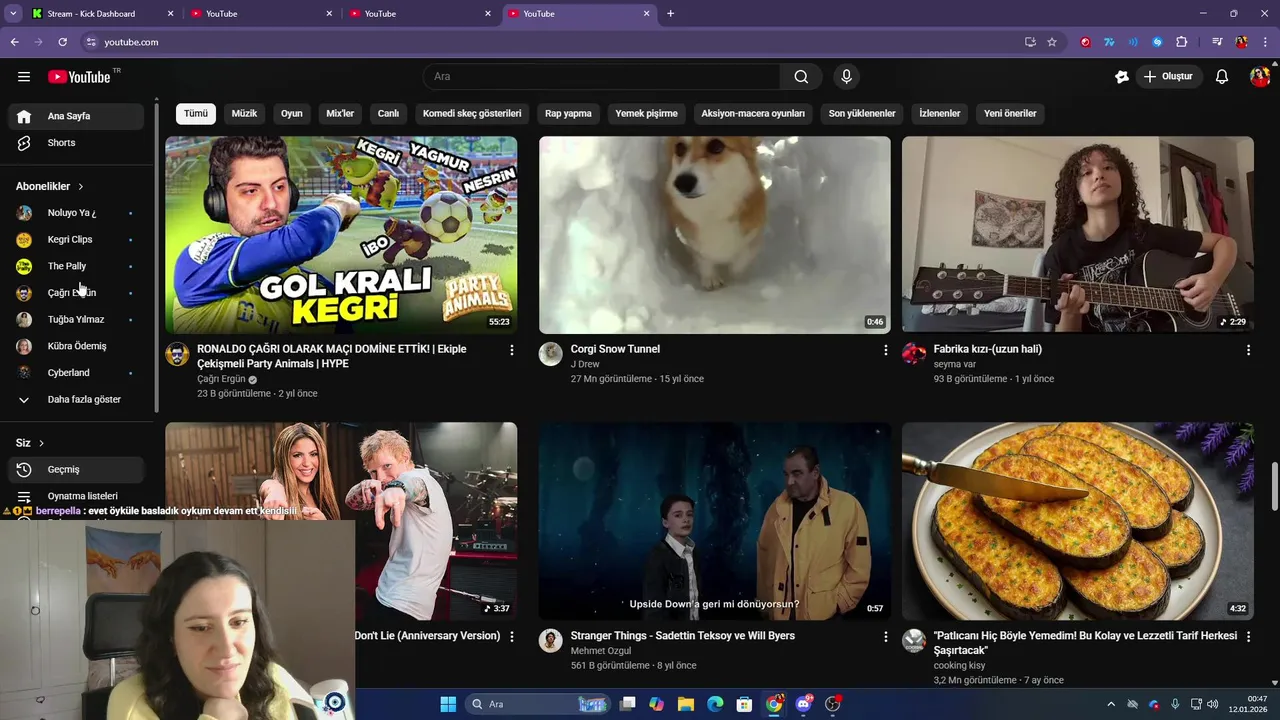Activate voice search microphone

click(x=846, y=77)
